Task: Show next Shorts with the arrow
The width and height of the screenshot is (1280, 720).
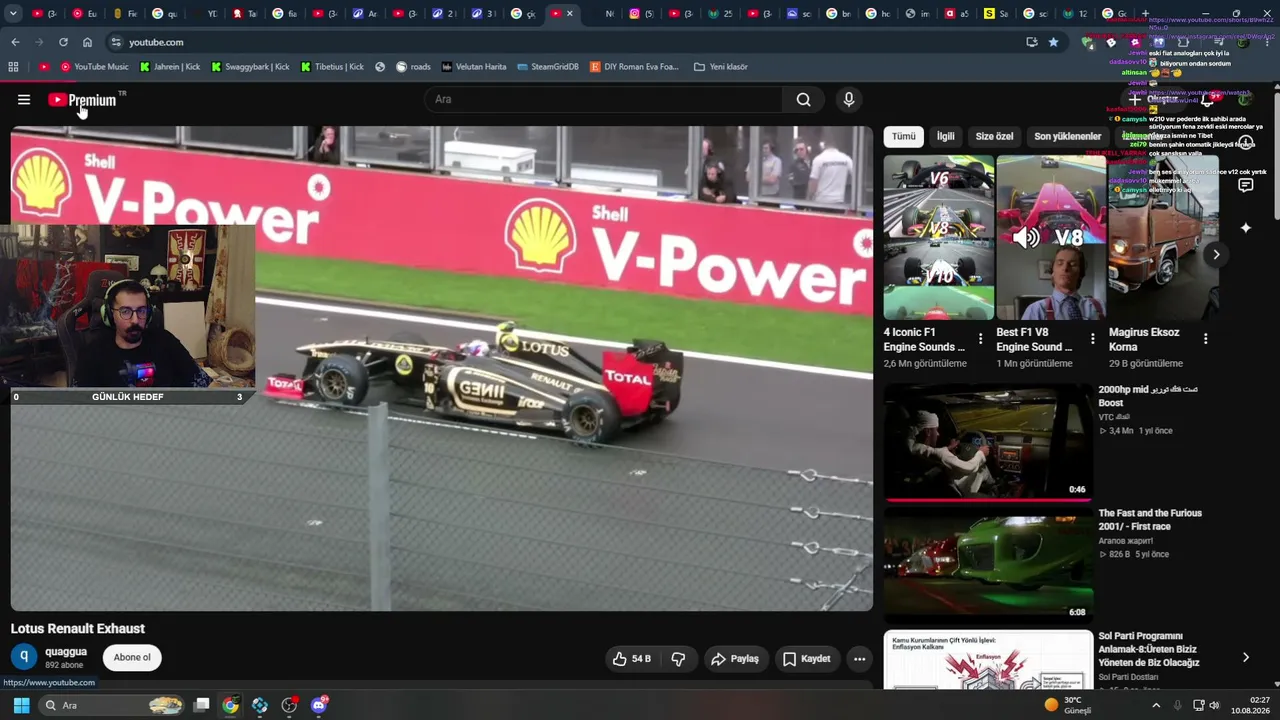Action: coord(1216,255)
